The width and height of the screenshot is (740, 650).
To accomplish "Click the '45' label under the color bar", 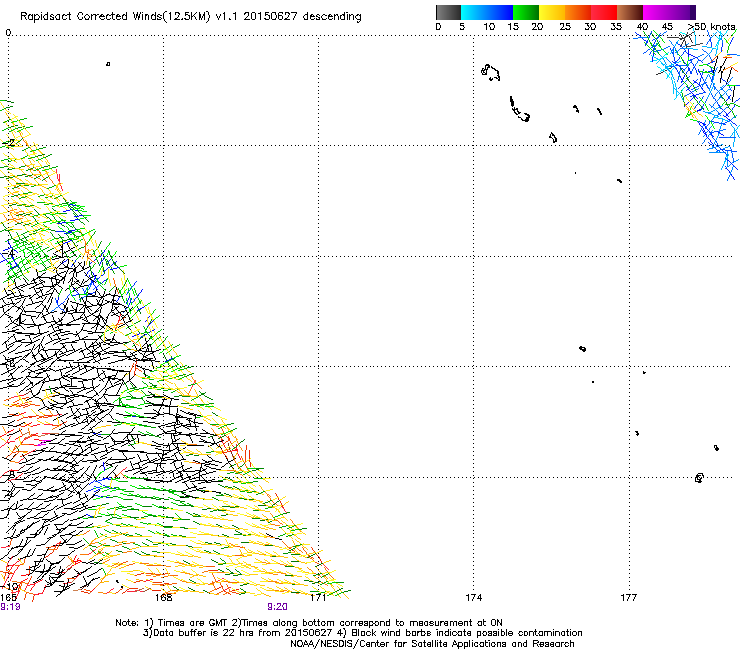I will (667, 26).
